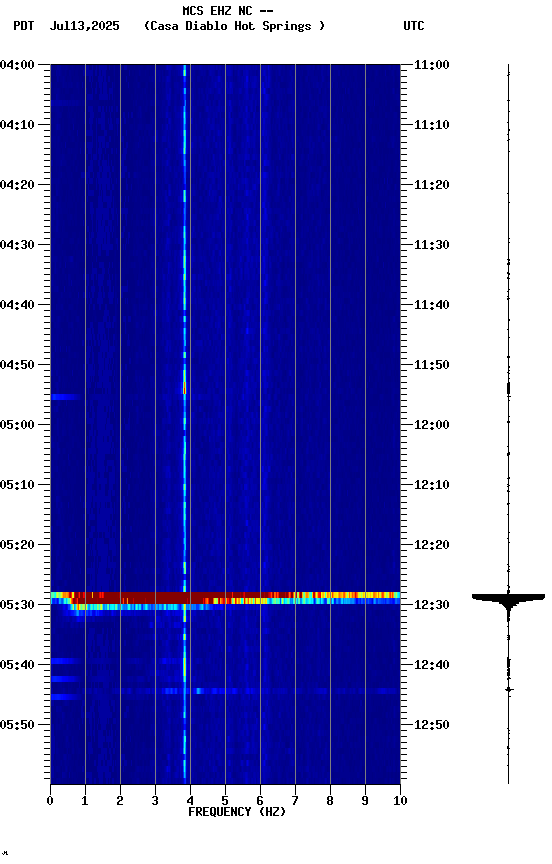Click the 9 Hz frequency tick label
The width and height of the screenshot is (552, 864).
[x=365, y=801]
